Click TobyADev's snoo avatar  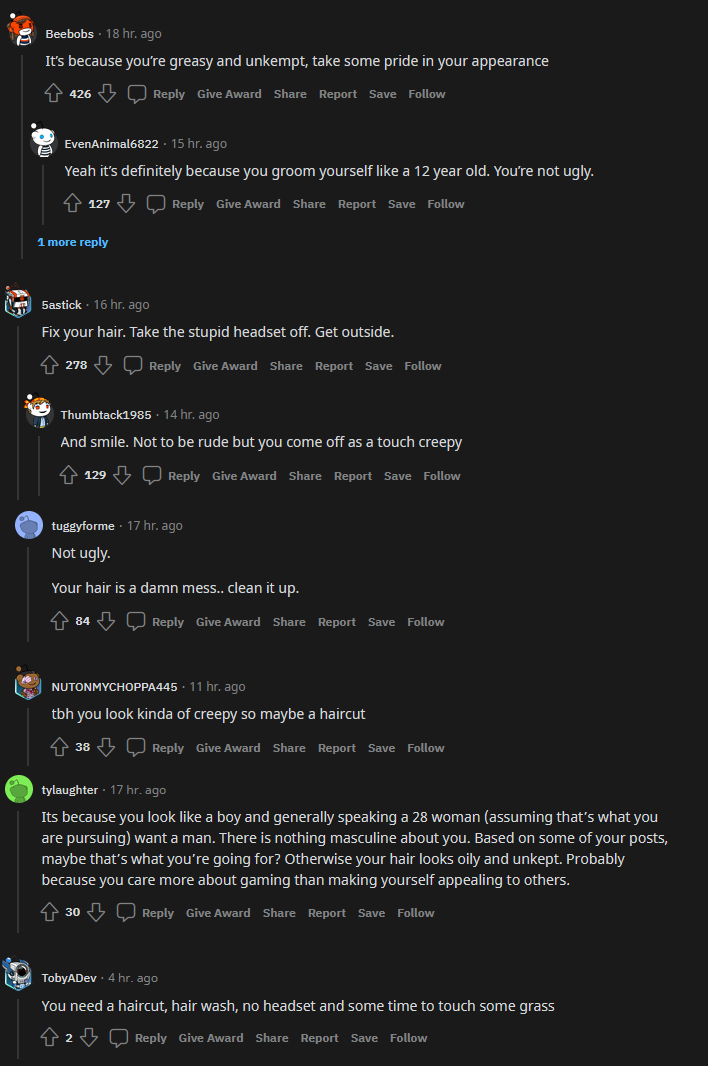point(19,977)
